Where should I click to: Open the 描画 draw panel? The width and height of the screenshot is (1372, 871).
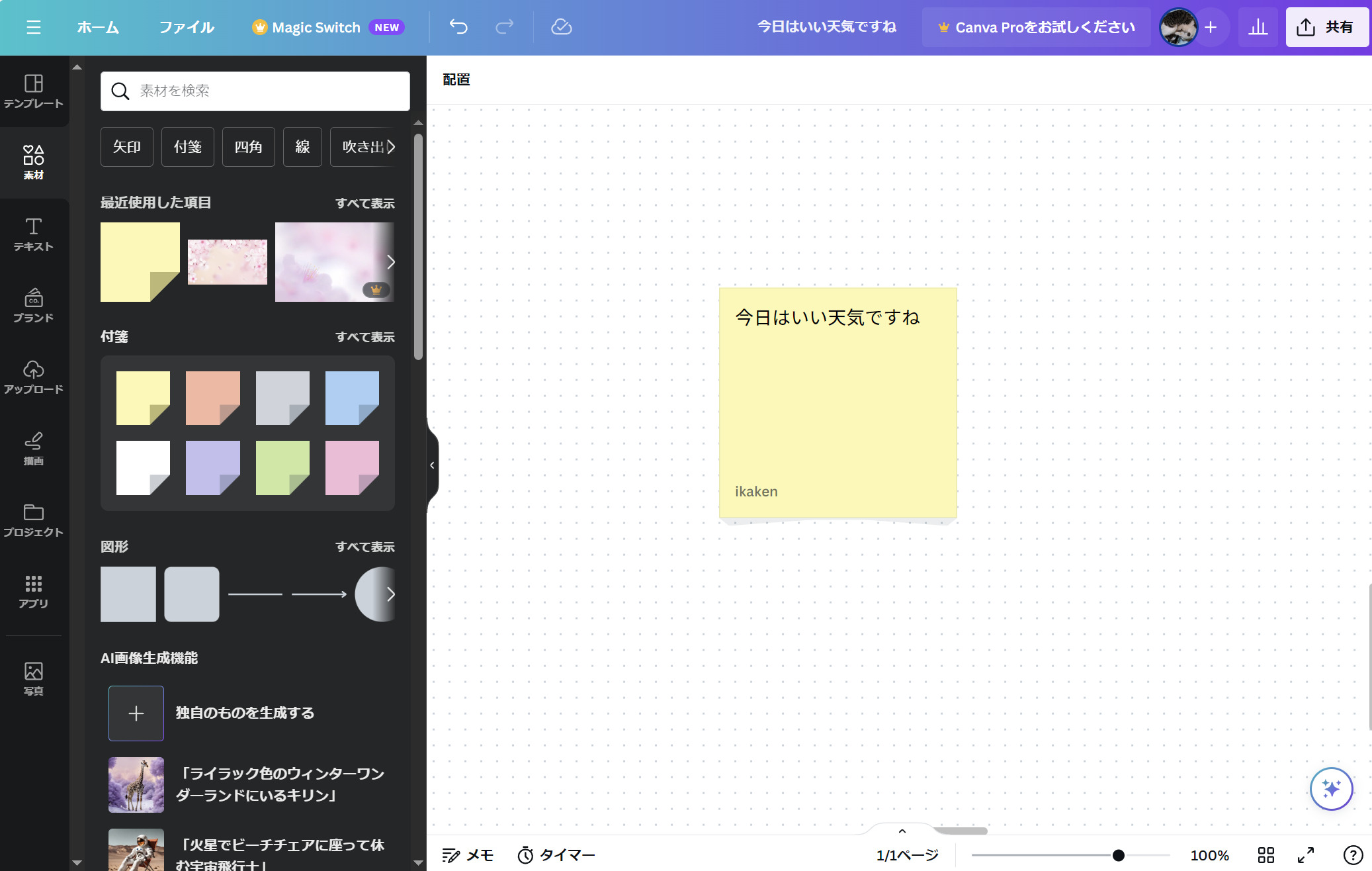[34, 449]
